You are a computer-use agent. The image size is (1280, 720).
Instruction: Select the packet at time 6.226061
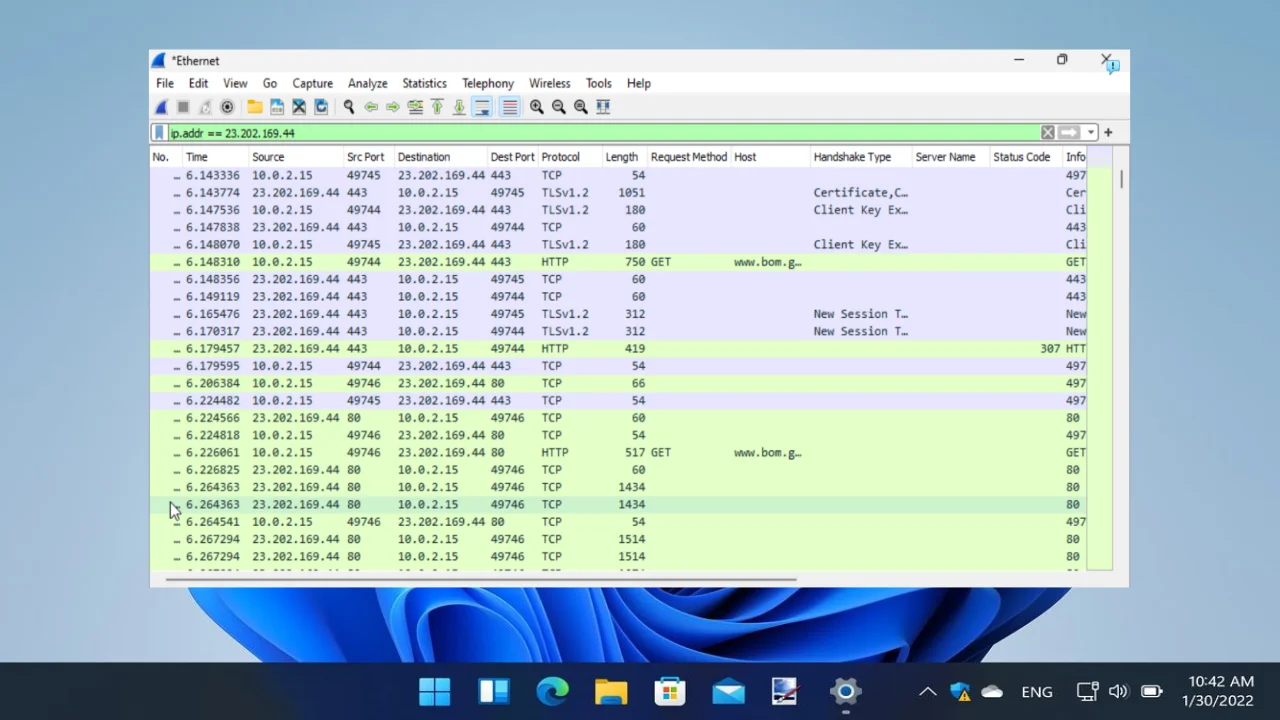618,453
